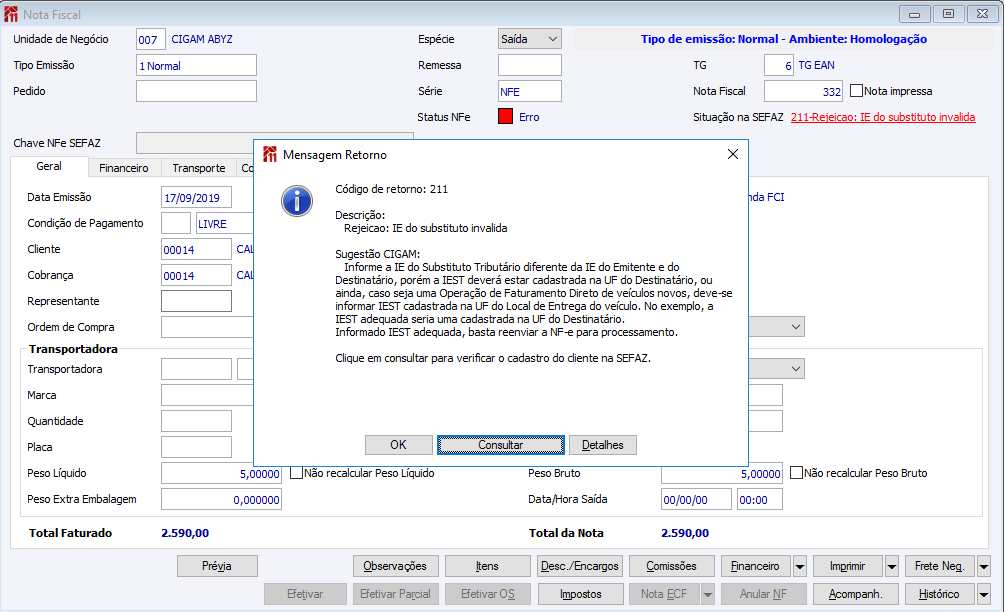This screenshot has height=612, width=1004.
Task: Expand the Imprimir button arrow
Action: (892, 566)
